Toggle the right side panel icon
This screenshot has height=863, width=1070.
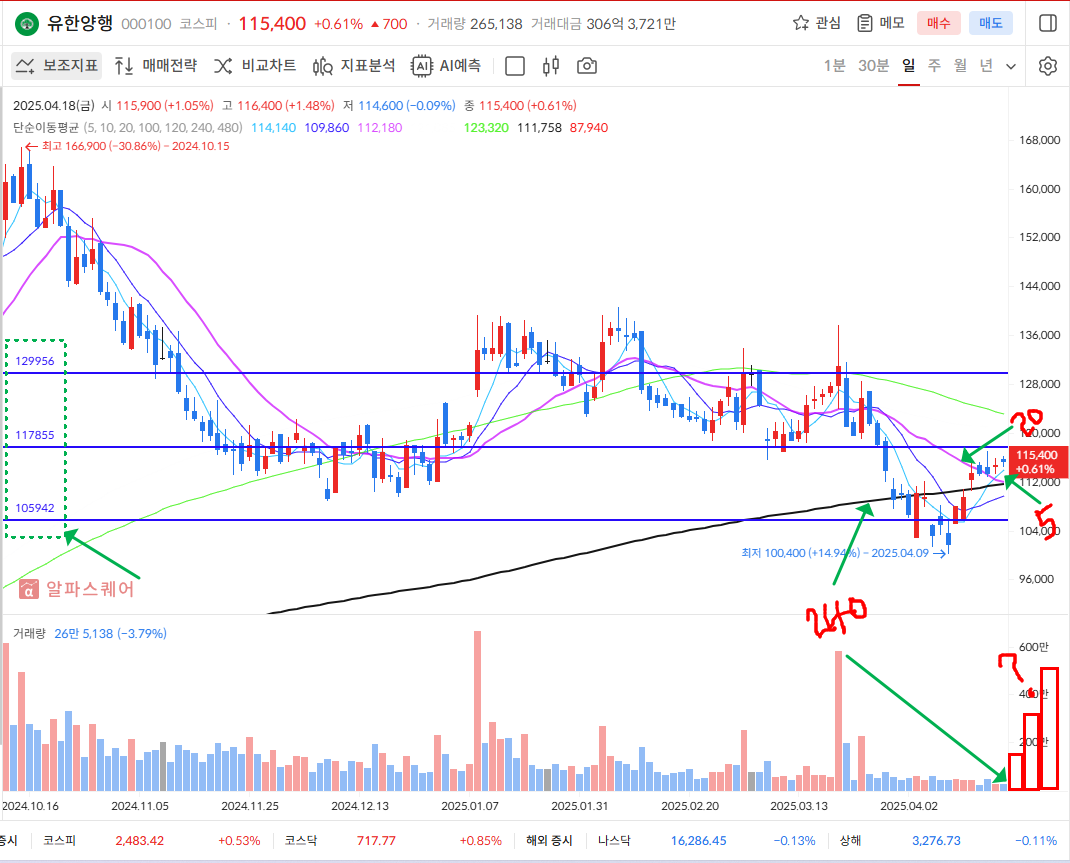pyautogui.click(x=1047, y=23)
